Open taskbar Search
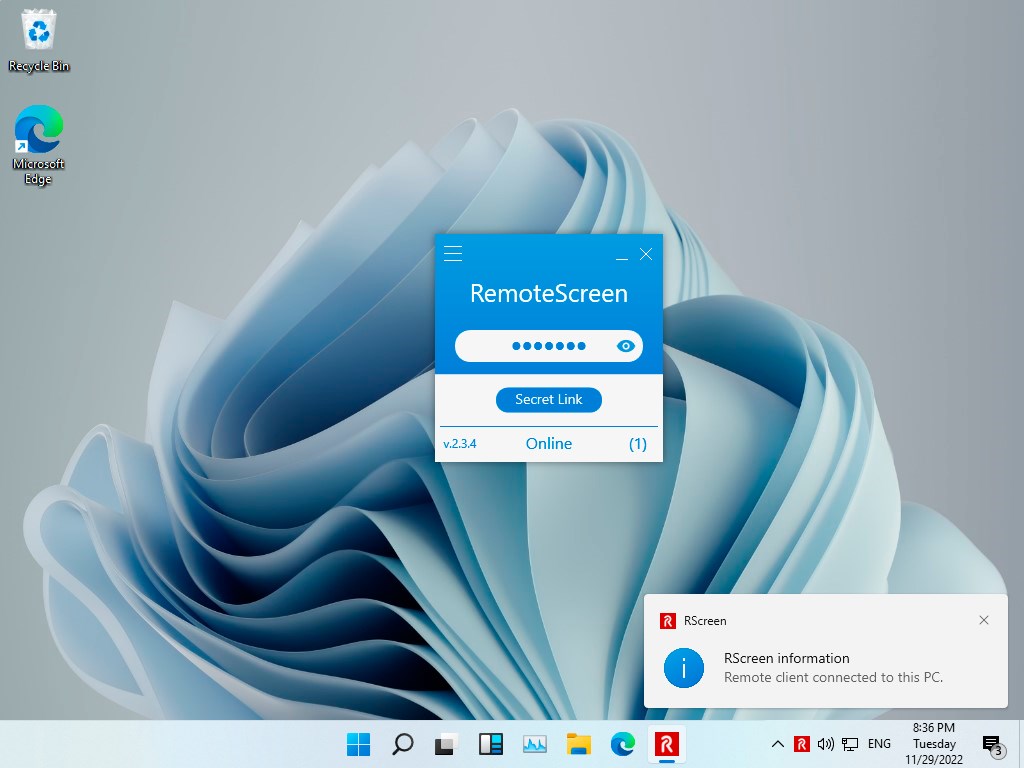 [x=402, y=744]
